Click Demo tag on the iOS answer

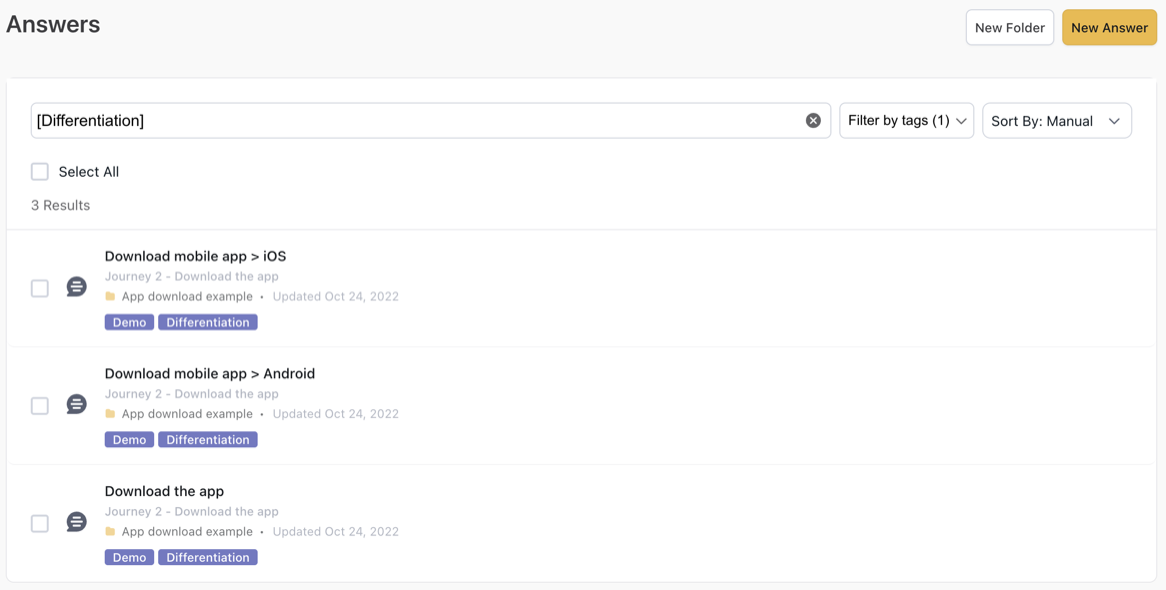129,322
